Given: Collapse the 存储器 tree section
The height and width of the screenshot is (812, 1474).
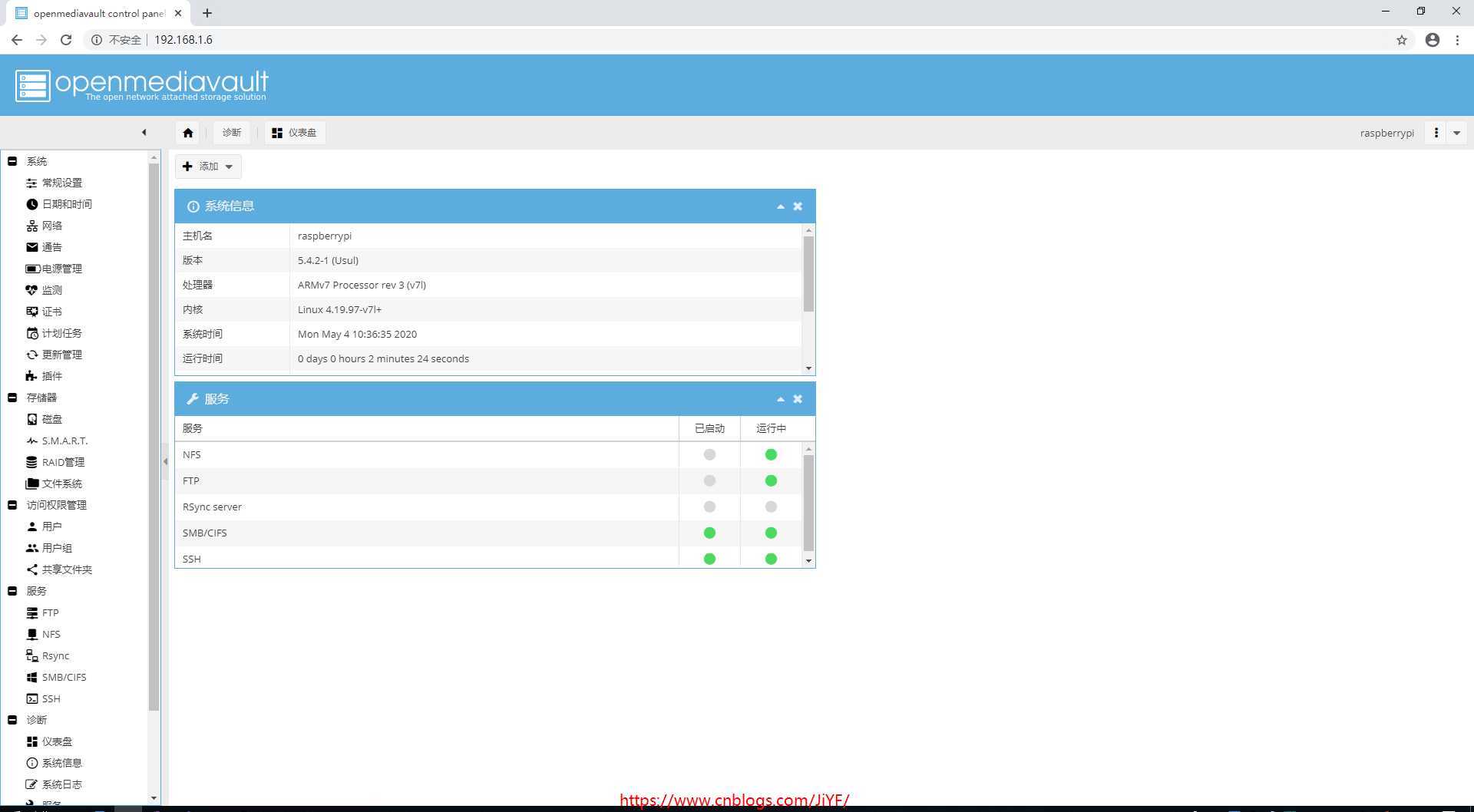Looking at the screenshot, I should point(12,398).
